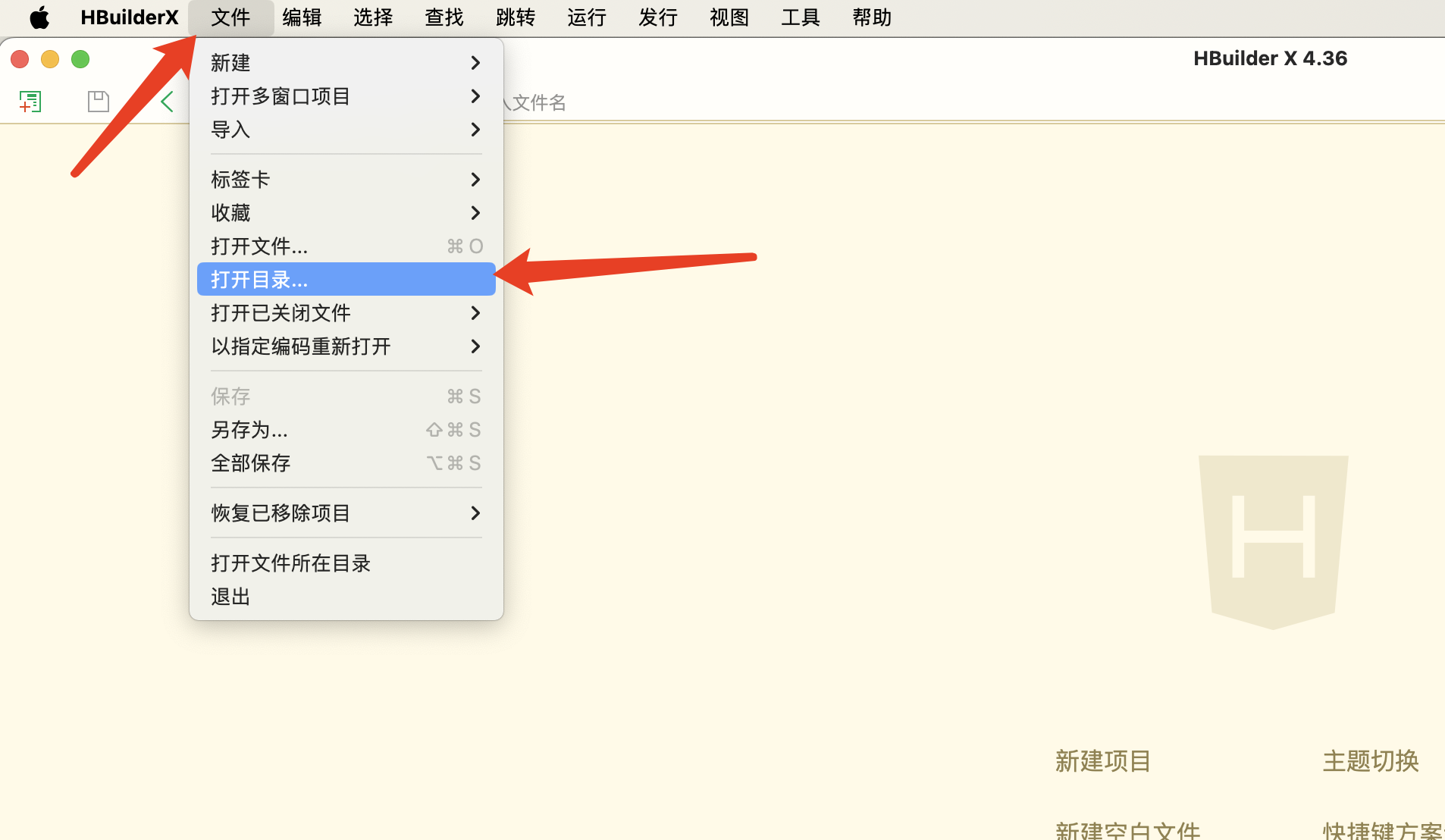The height and width of the screenshot is (840, 1445).
Task: Expand the 收藏 submenu
Action: 346,213
